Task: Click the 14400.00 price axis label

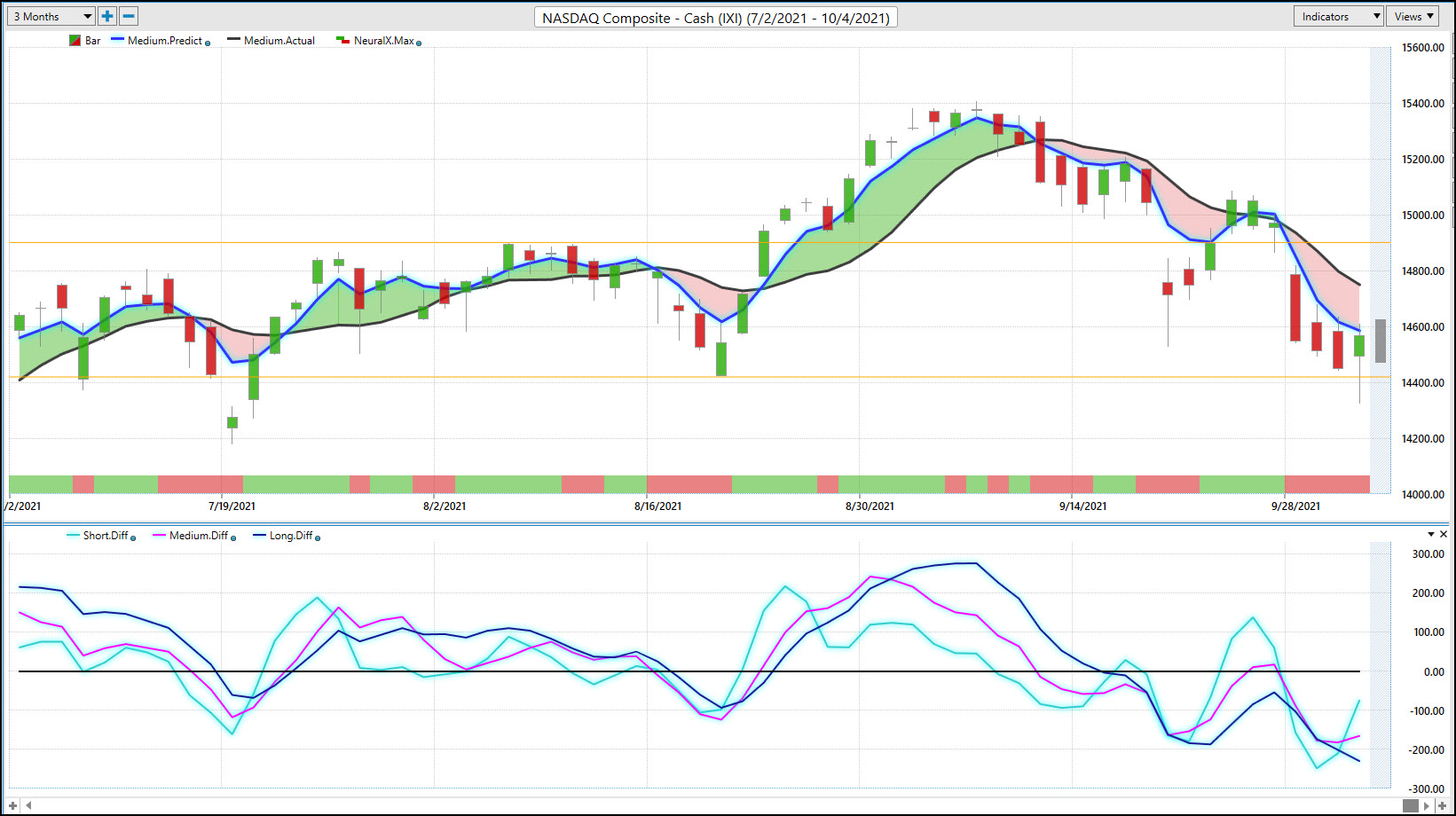Action: tap(1422, 383)
